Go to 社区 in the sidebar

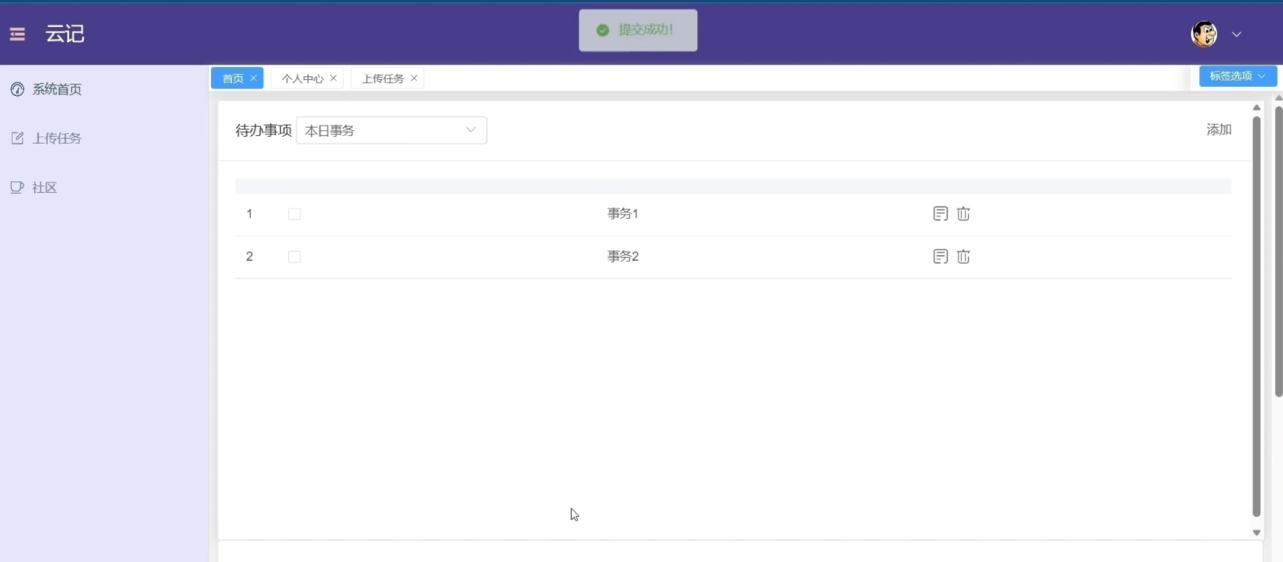pyautogui.click(x=44, y=188)
